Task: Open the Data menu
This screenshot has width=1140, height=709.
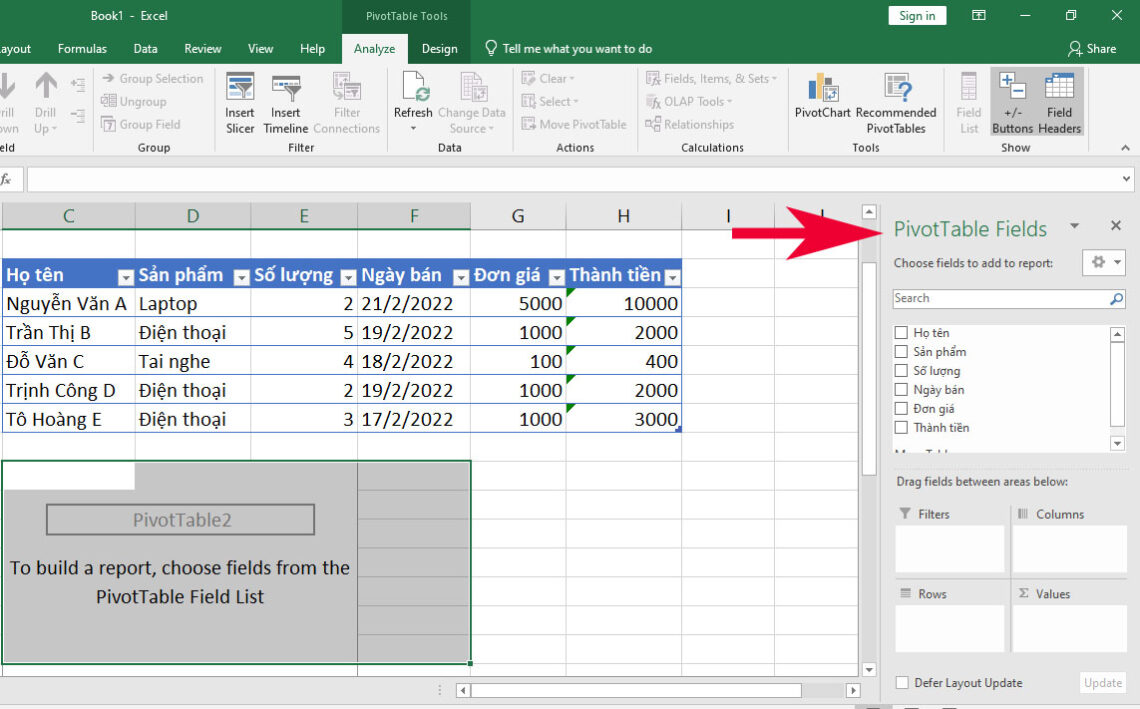Action: pos(145,47)
